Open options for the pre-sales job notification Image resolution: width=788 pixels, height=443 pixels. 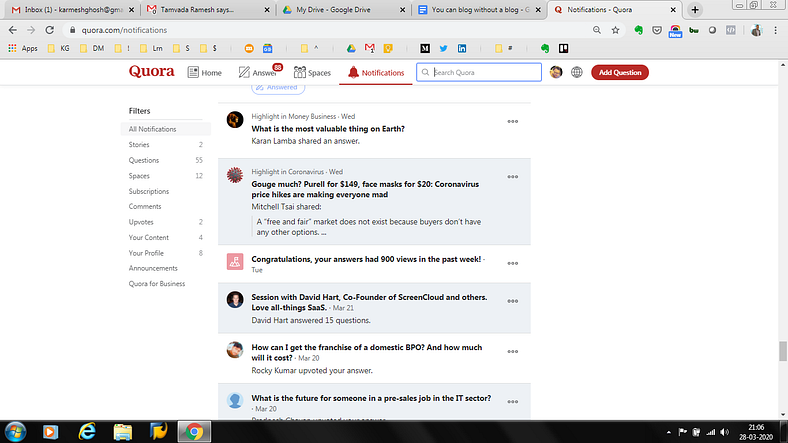[x=513, y=402]
